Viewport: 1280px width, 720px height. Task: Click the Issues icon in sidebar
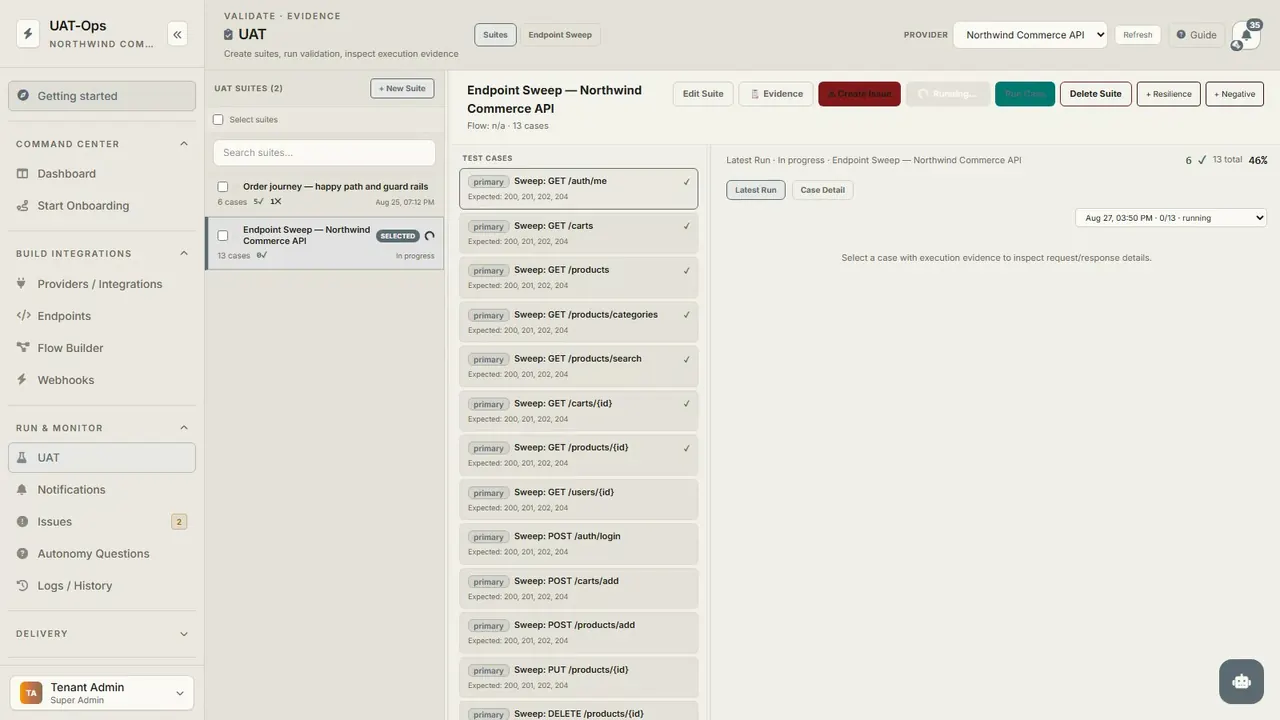[x=23, y=522]
